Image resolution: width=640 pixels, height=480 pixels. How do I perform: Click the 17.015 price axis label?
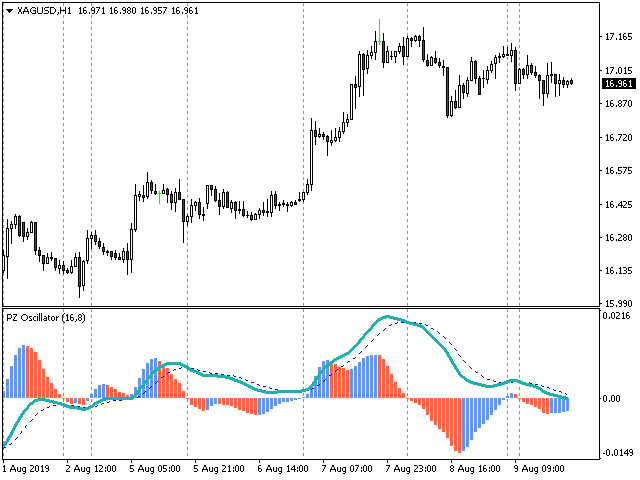tap(618, 71)
